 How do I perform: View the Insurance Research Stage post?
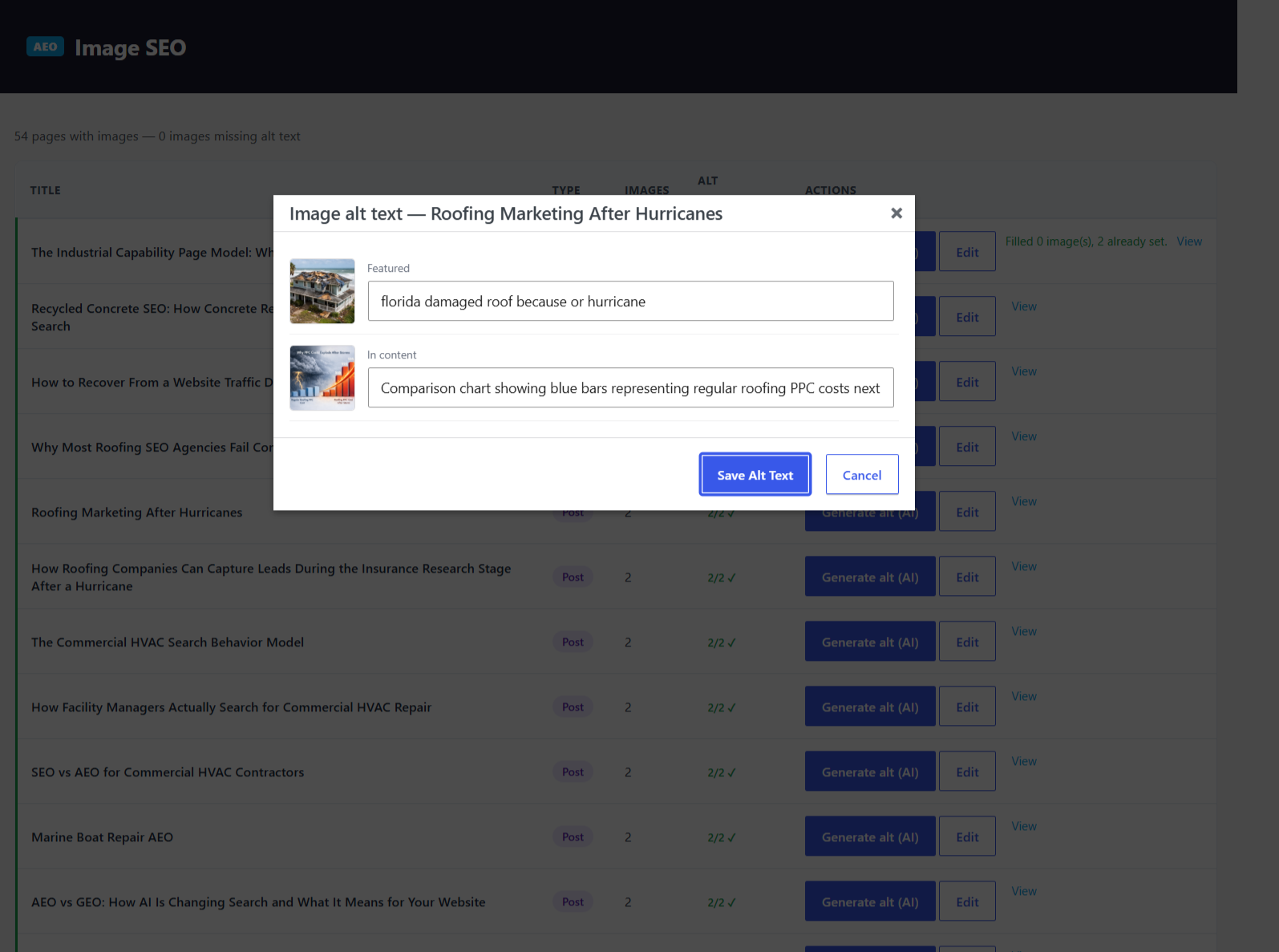click(x=1024, y=566)
